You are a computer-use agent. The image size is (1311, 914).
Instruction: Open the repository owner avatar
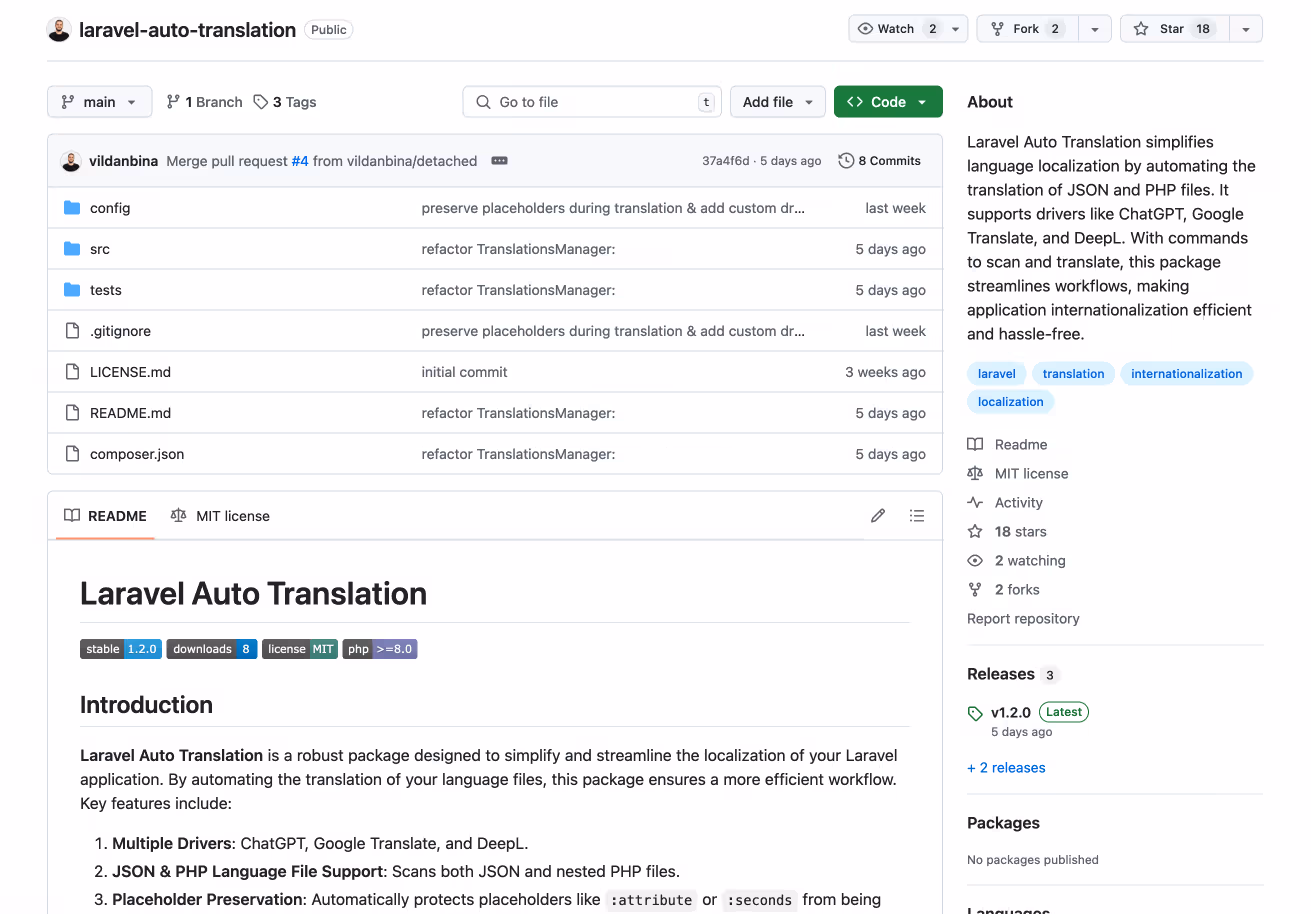(x=59, y=30)
